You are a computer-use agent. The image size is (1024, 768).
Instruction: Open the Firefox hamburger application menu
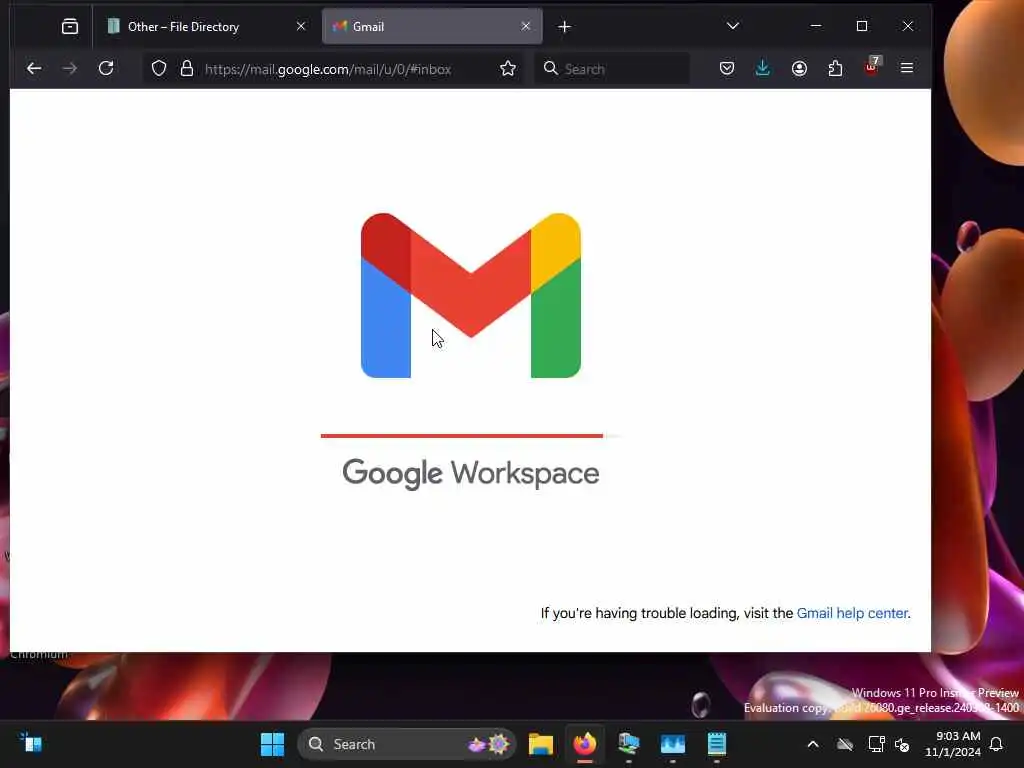pos(906,68)
